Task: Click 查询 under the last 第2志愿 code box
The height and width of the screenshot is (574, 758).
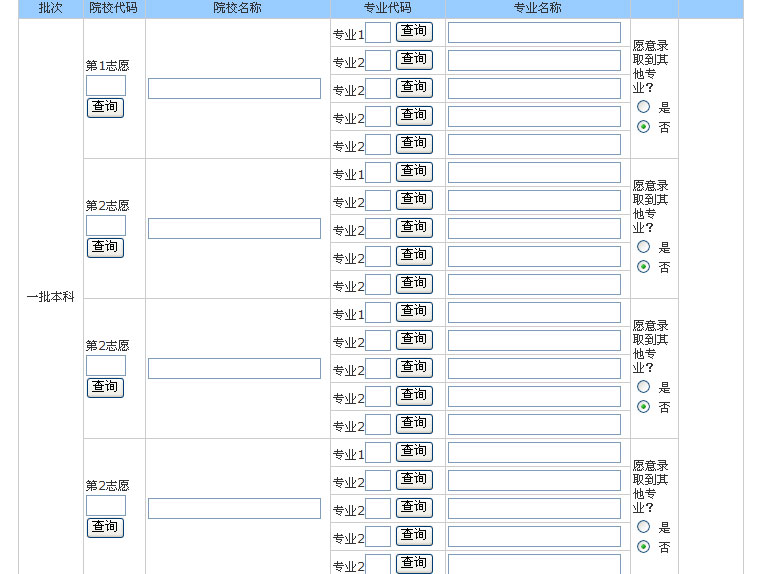Action: [105, 527]
